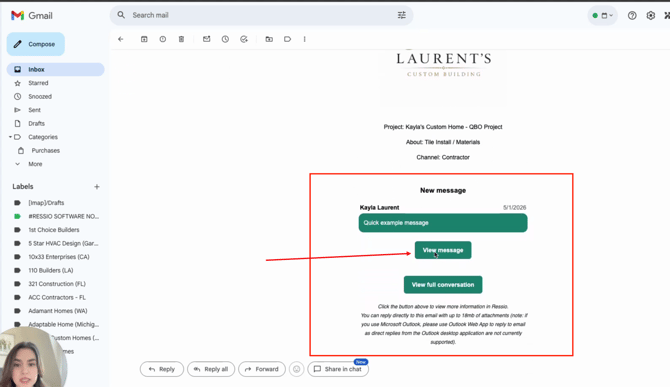Click the View full conversation button

[443, 284]
